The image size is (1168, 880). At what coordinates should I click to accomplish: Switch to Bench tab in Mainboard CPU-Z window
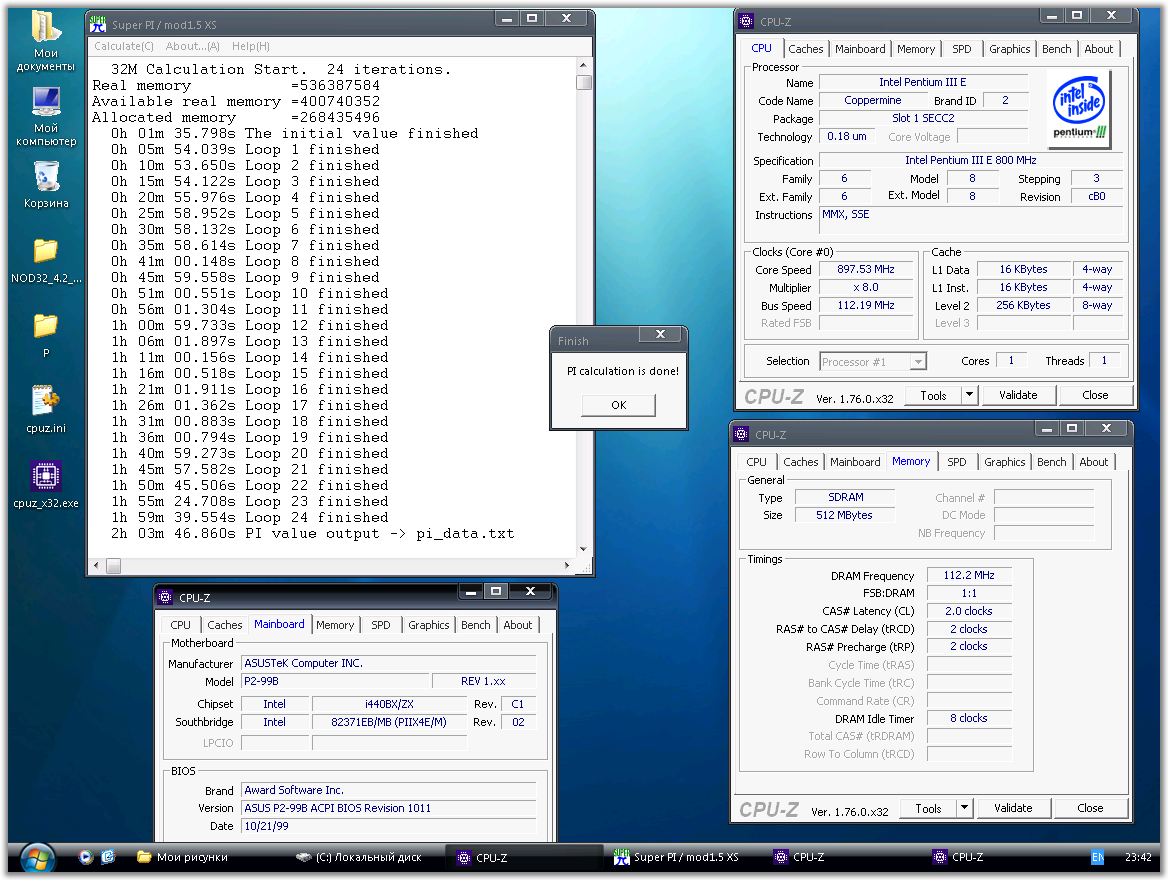point(475,625)
